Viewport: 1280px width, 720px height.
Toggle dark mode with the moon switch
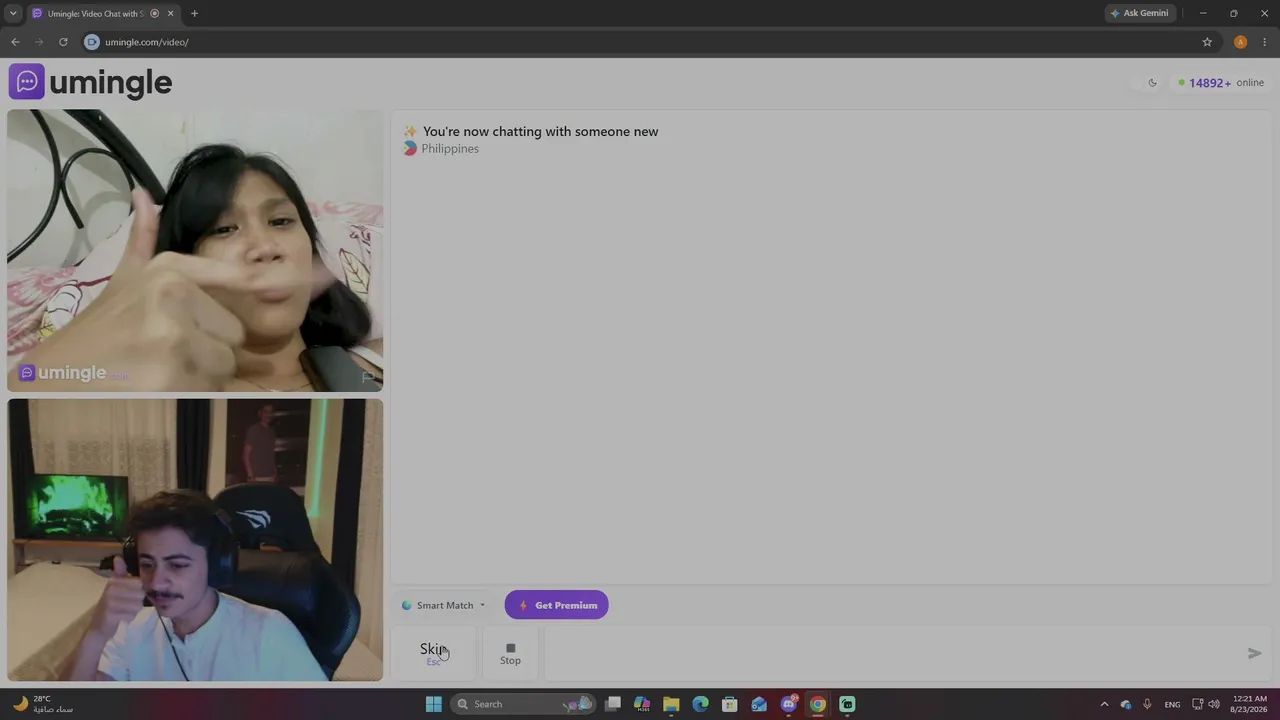tap(1152, 83)
